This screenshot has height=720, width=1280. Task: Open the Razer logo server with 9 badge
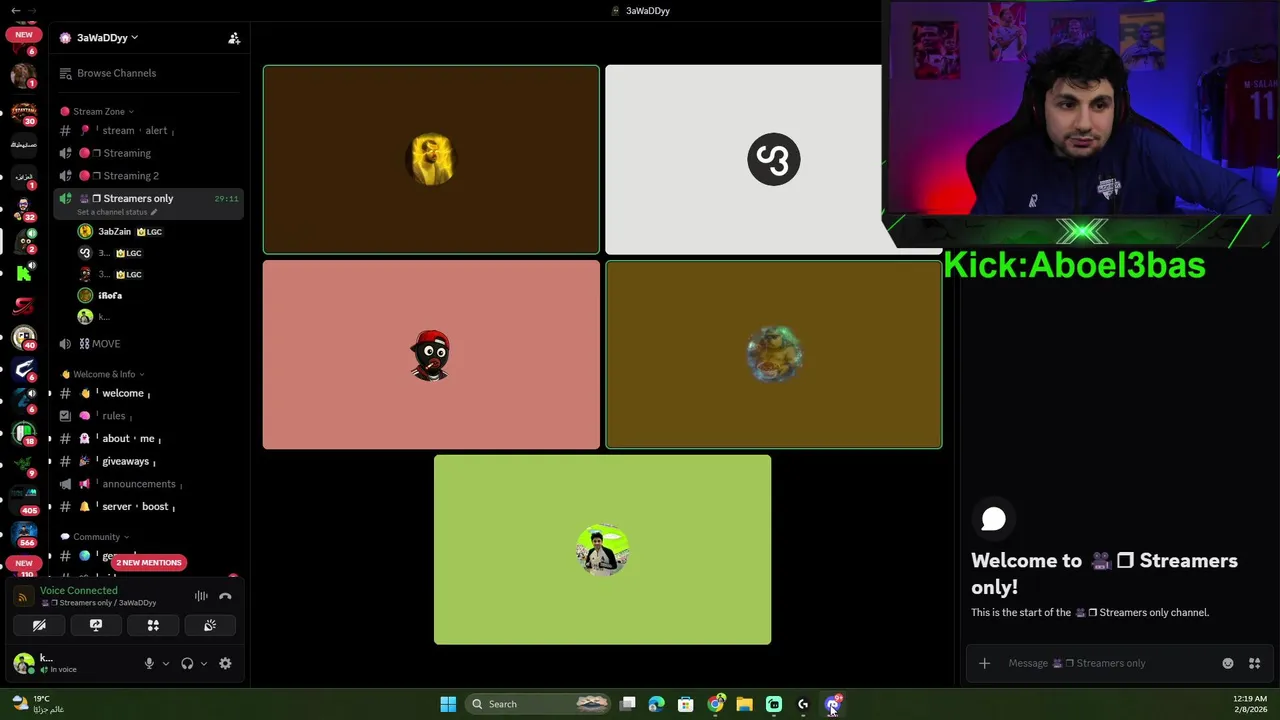point(24,467)
